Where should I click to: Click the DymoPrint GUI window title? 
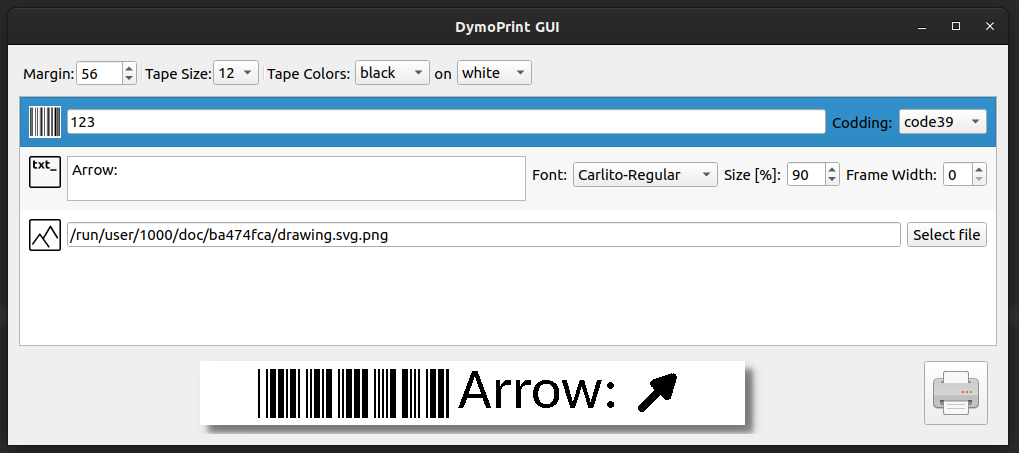[x=507, y=27]
